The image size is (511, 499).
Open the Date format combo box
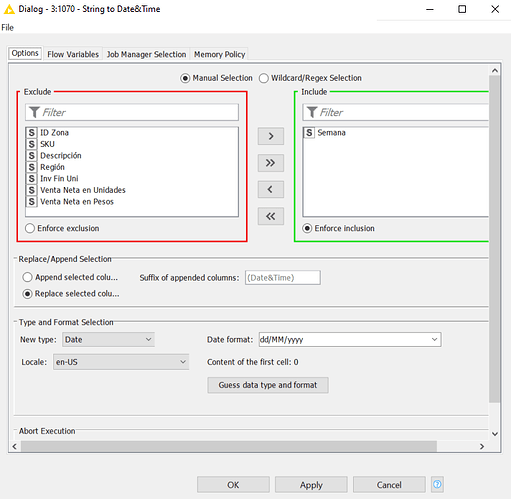[350, 339]
